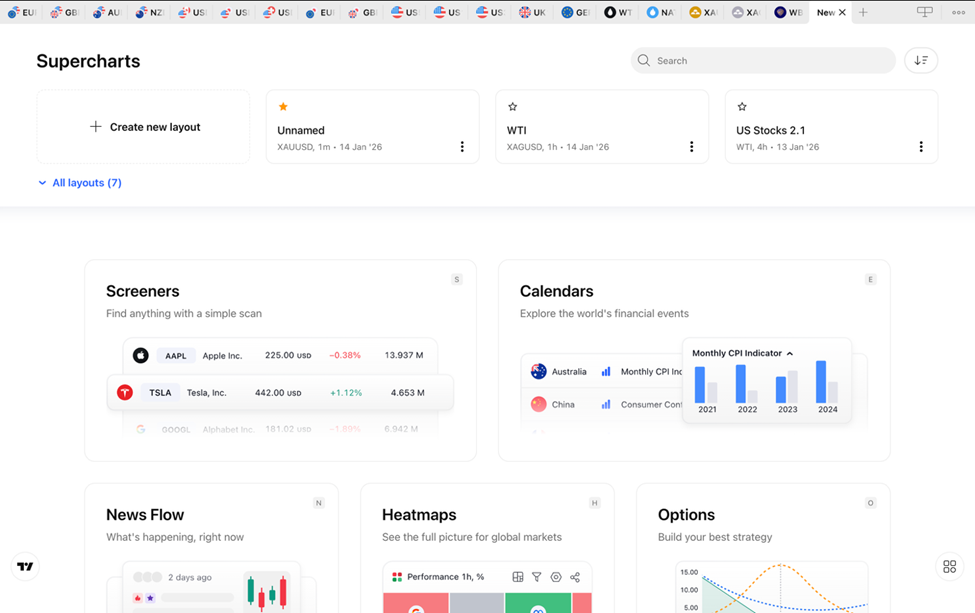The height and width of the screenshot is (613, 975).
Task: Open three-dot menu for Unnamed layout
Action: [461, 147]
